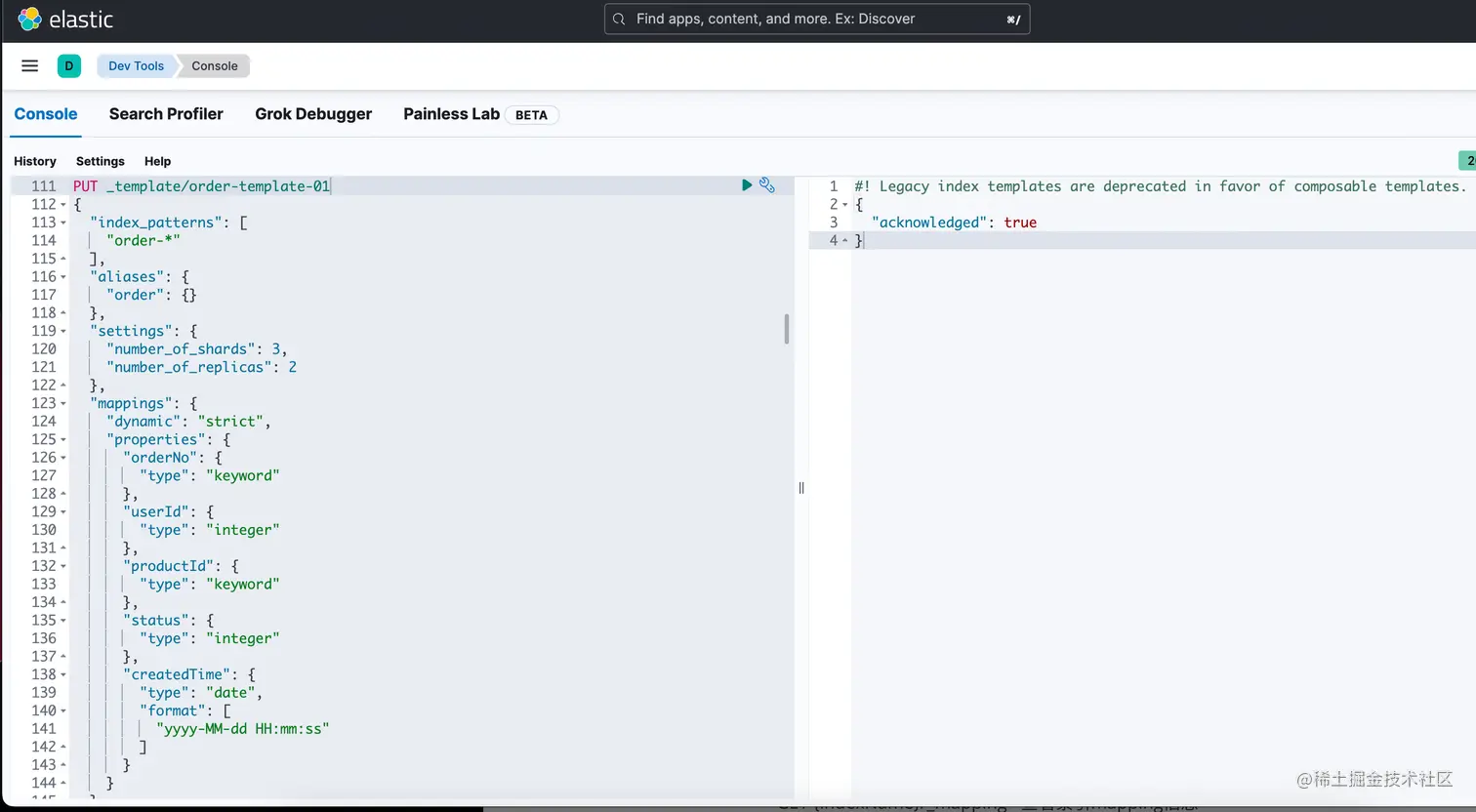
Task: Click the pane resize handle between editors
Action: [x=801, y=488]
